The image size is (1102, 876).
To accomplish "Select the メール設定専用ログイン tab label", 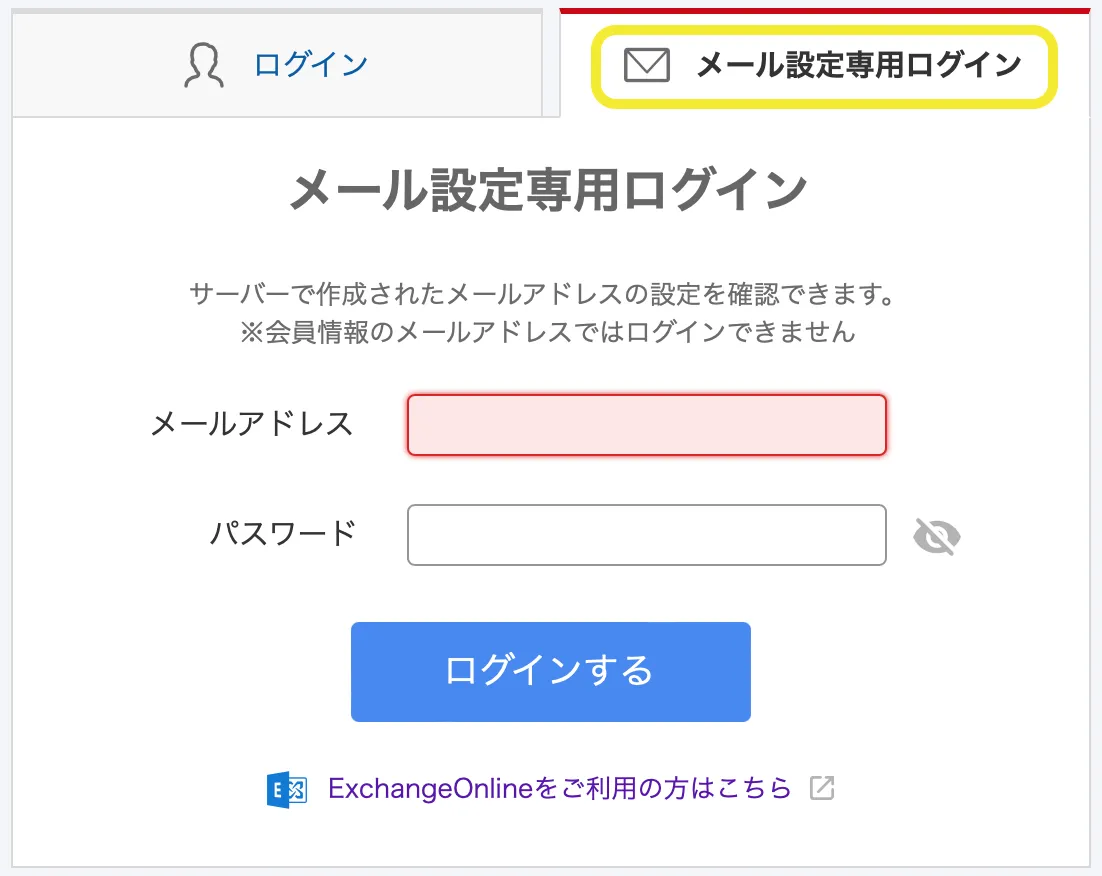I will 858,66.
